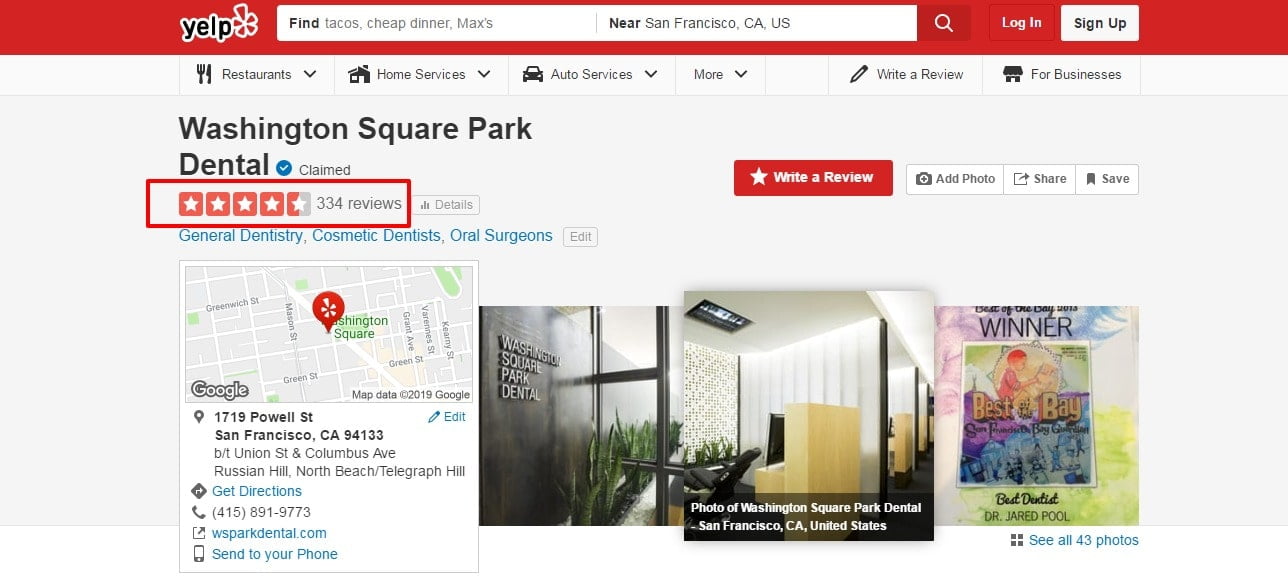
Task: Click the address Edit link text
Action: 455,417
